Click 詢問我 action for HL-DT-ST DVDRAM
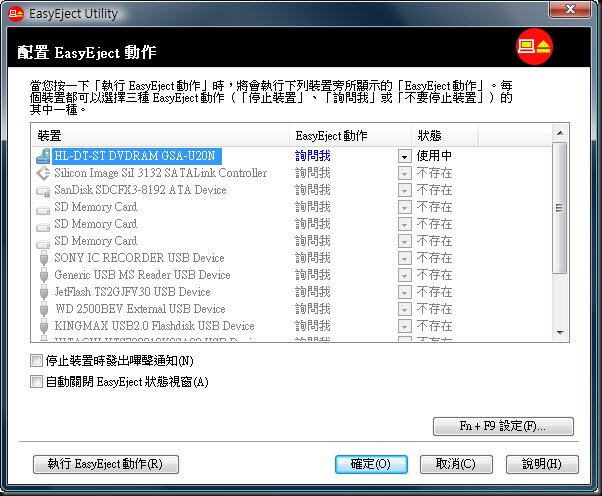Screen dimensions: 602x496 point(313,156)
